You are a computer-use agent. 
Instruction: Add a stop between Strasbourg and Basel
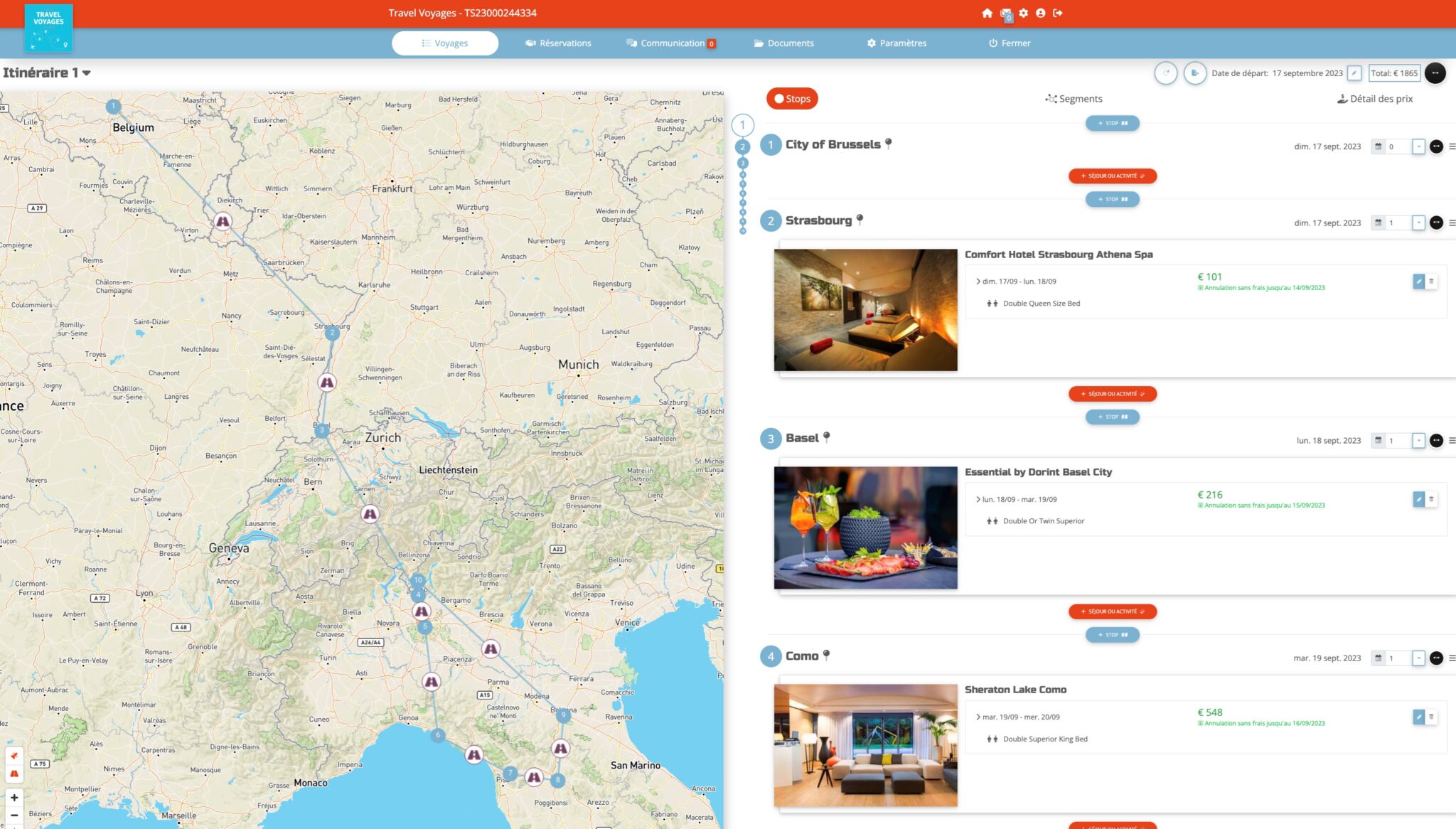click(1113, 417)
